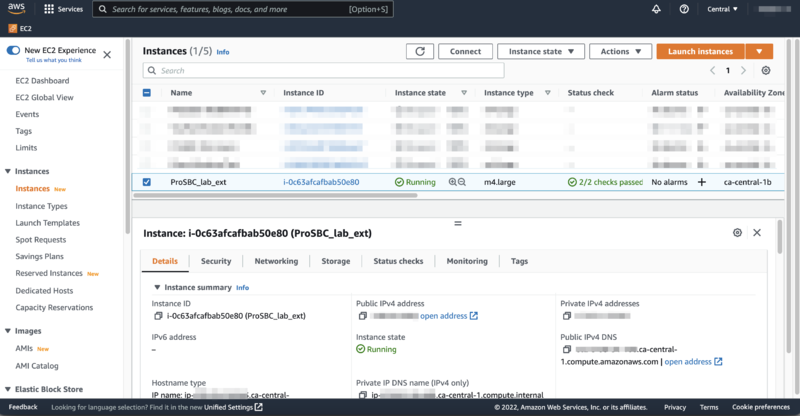This screenshot has height=416, width=800.
Task: Uncheck the ProSBC_lab_ext row checkbox
Action: [x=146, y=182]
